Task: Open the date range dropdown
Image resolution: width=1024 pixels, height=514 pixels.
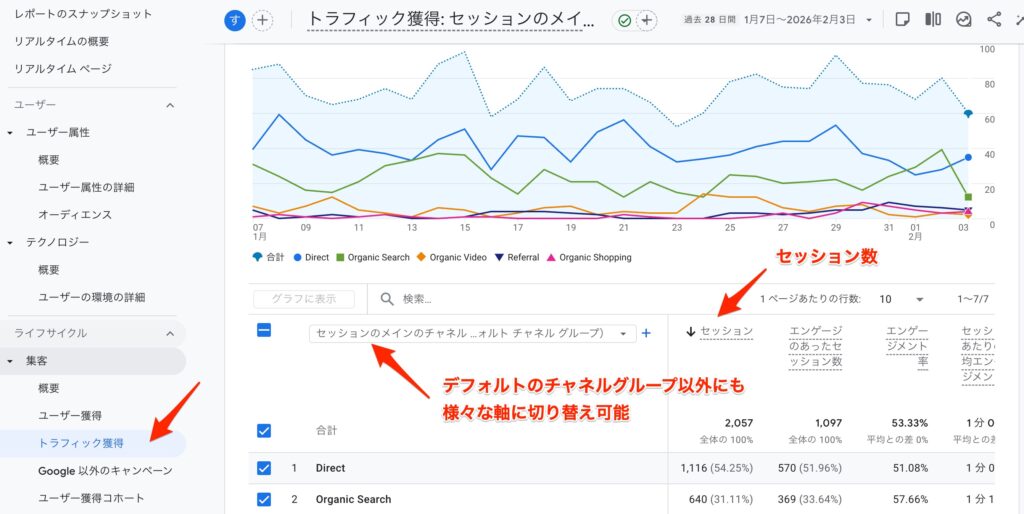Action: pyautogui.click(x=868, y=20)
